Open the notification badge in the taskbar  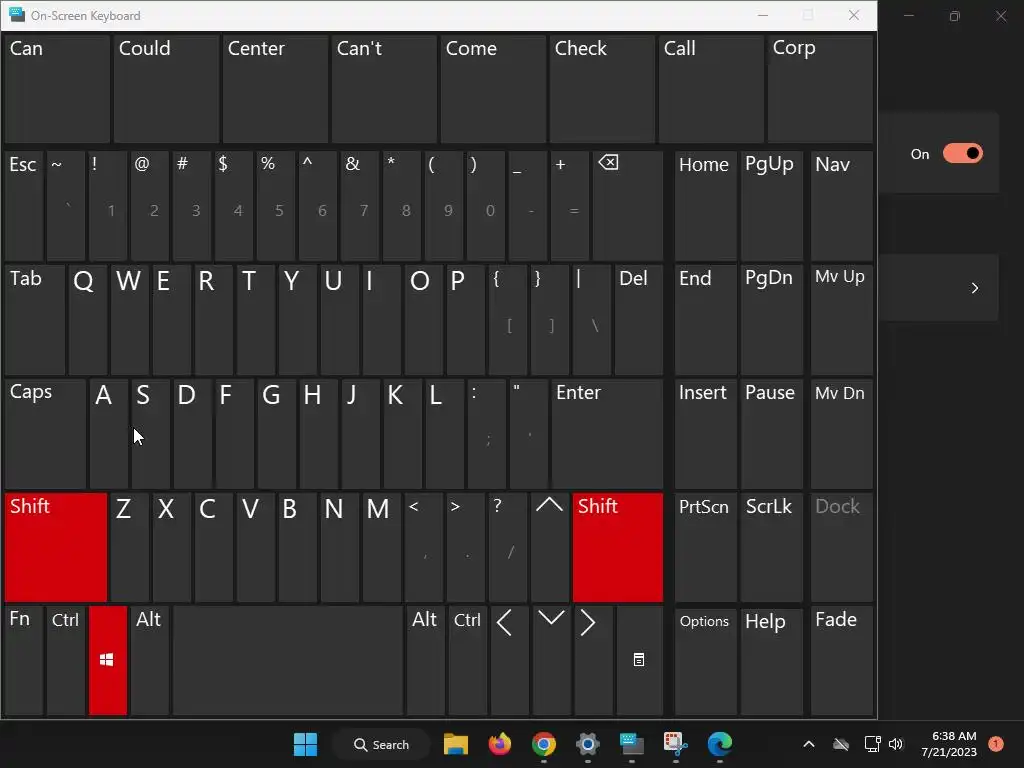(x=996, y=744)
